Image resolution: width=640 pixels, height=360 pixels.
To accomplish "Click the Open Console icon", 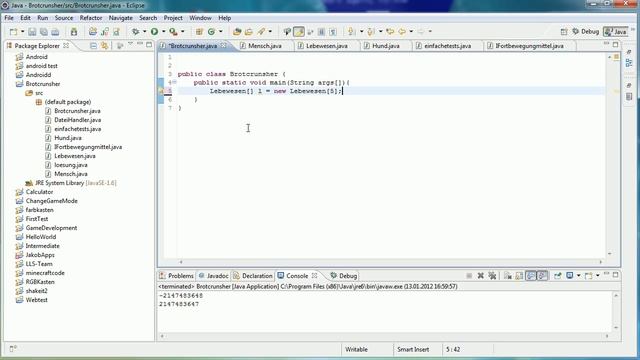I will [588, 276].
